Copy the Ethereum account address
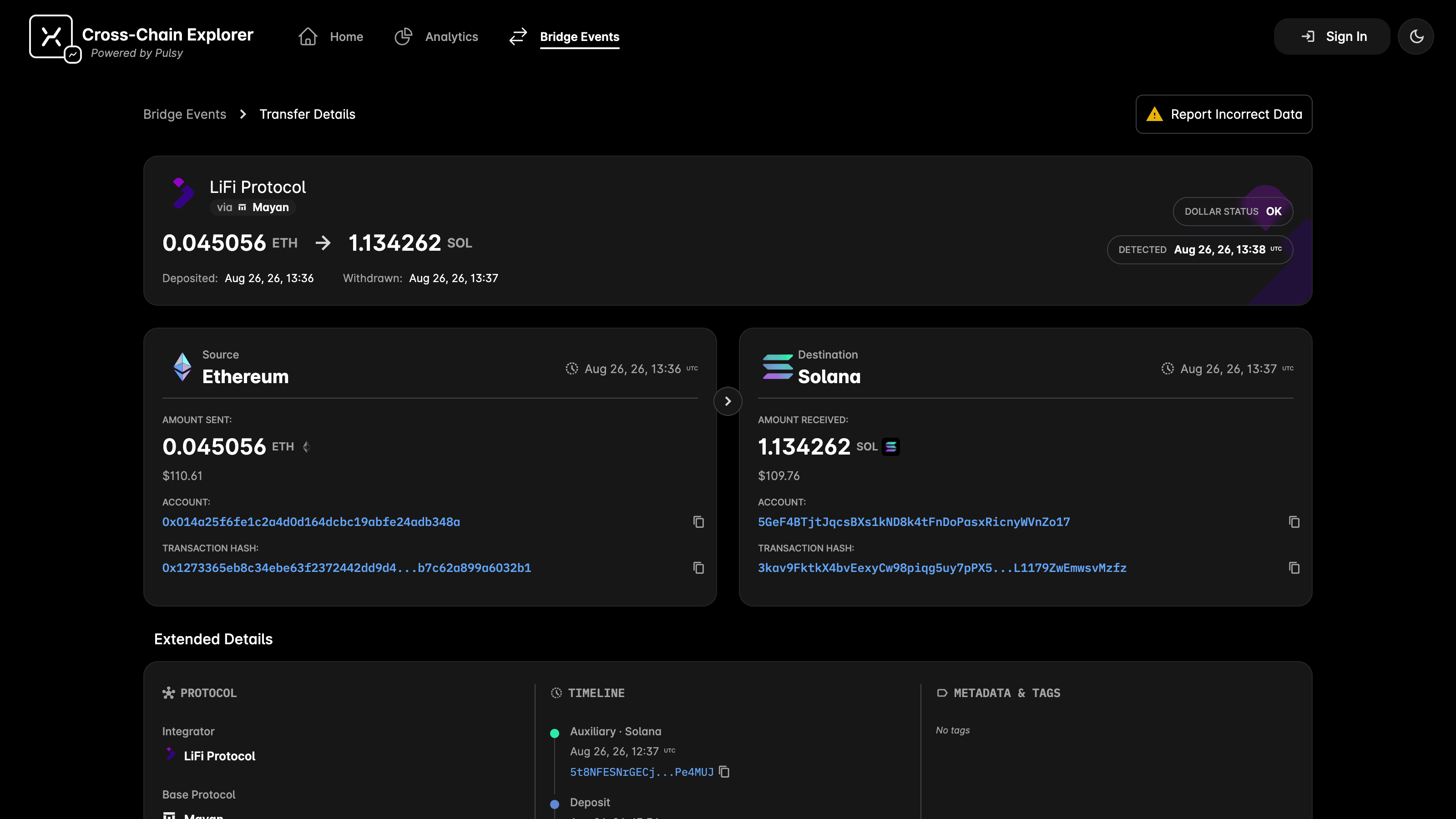 (698, 522)
